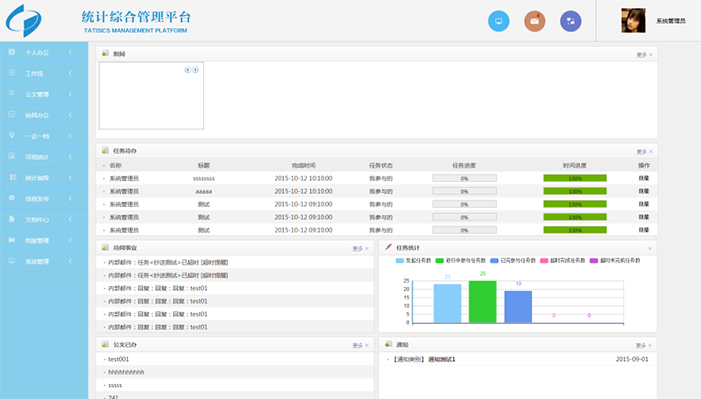The width and height of the screenshot is (701, 399).
Task: Expand the 个人办公 chevron in sidebar
Action: pos(70,52)
